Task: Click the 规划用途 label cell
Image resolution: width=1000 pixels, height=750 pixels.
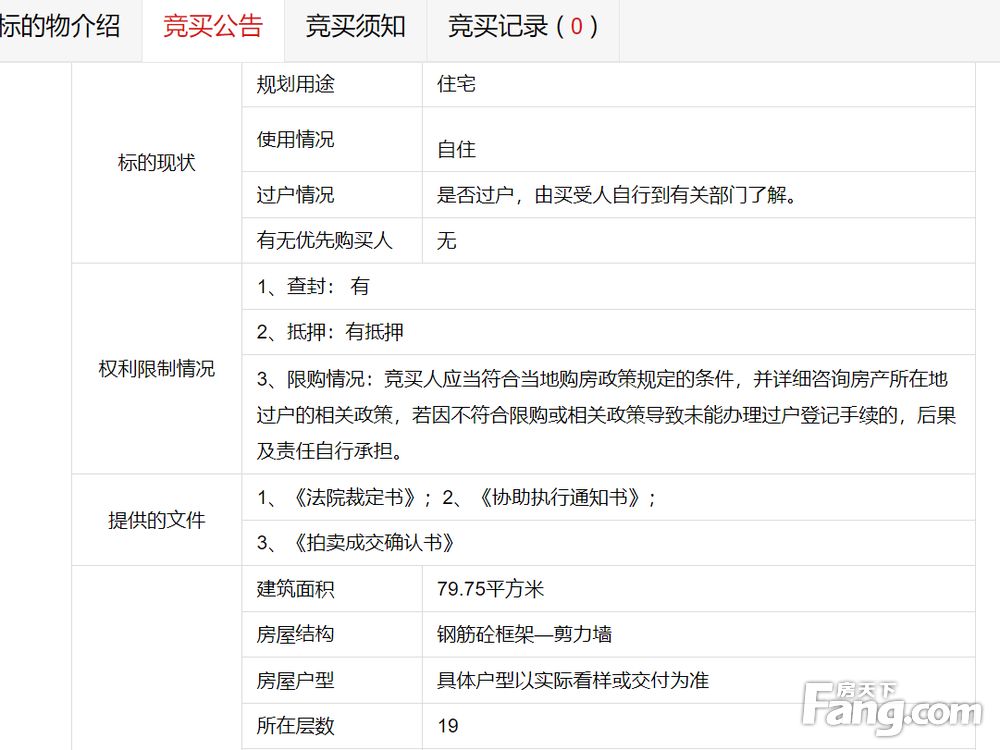Action: point(332,84)
